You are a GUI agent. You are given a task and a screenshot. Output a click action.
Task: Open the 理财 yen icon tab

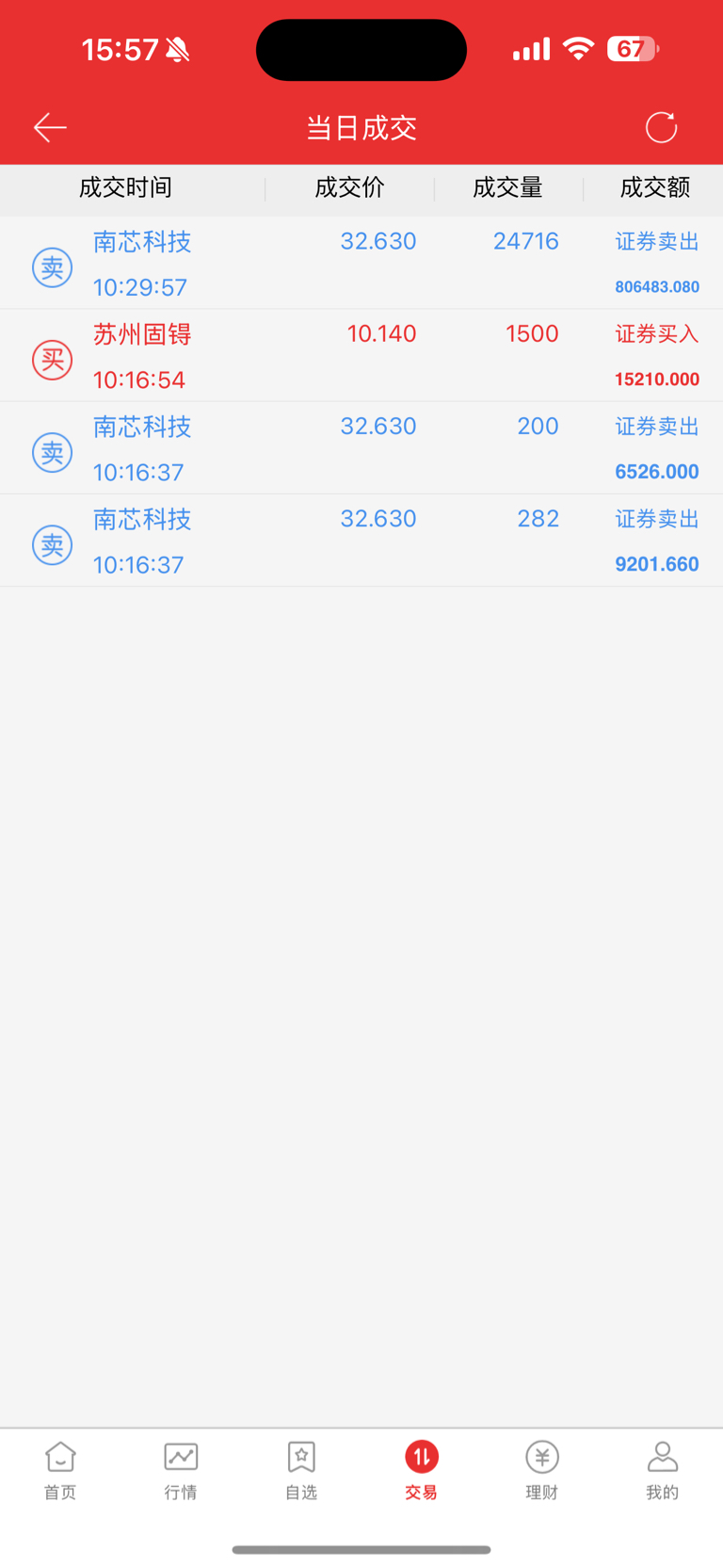[x=542, y=1457]
